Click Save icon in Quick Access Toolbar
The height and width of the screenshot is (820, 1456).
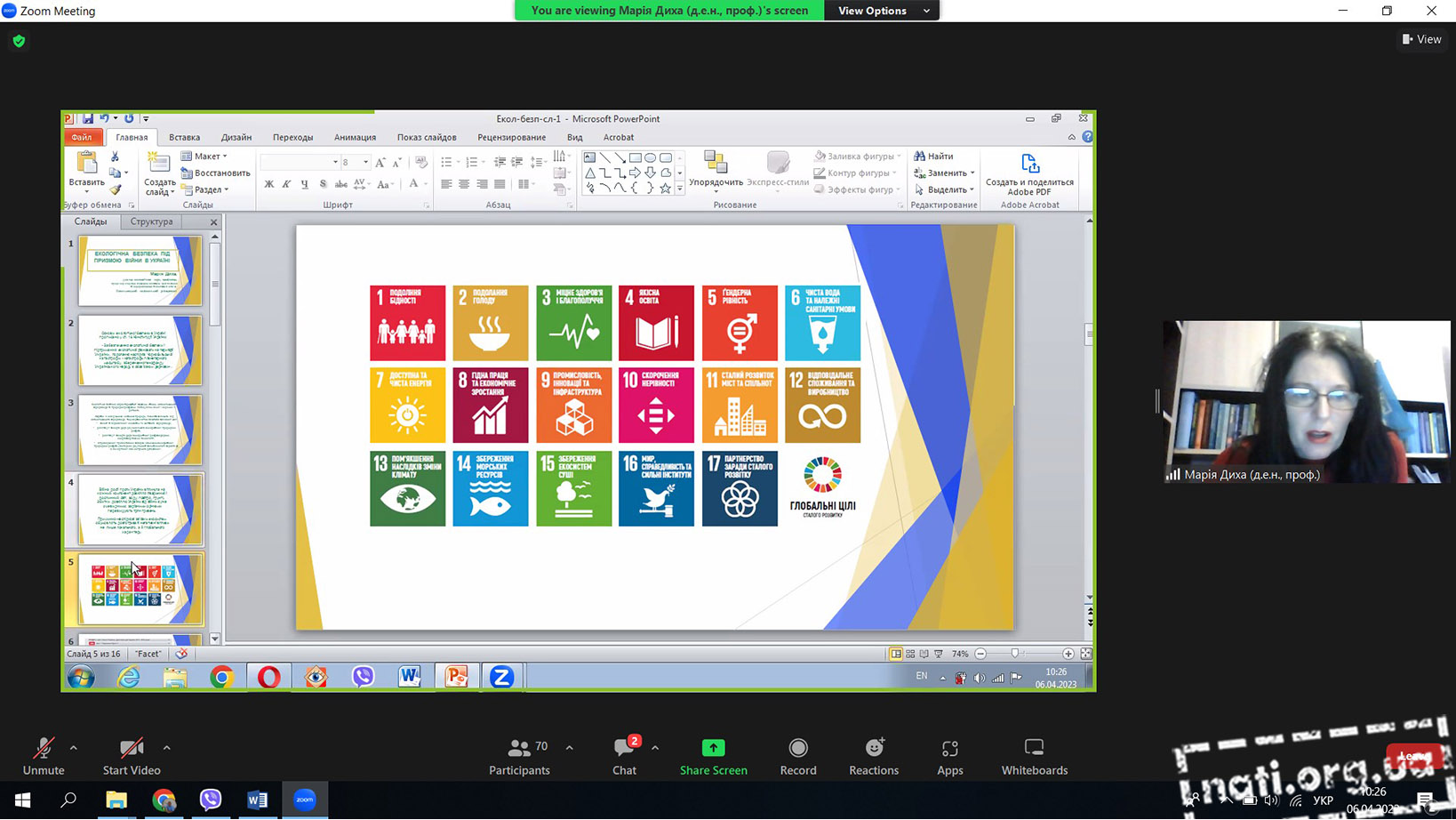coord(88,118)
